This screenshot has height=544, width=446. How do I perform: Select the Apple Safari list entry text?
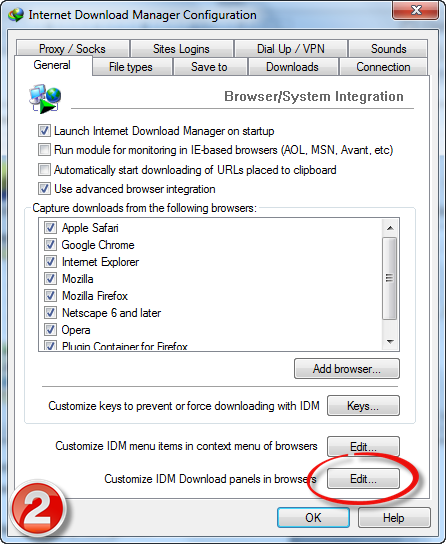click(90, 228)
